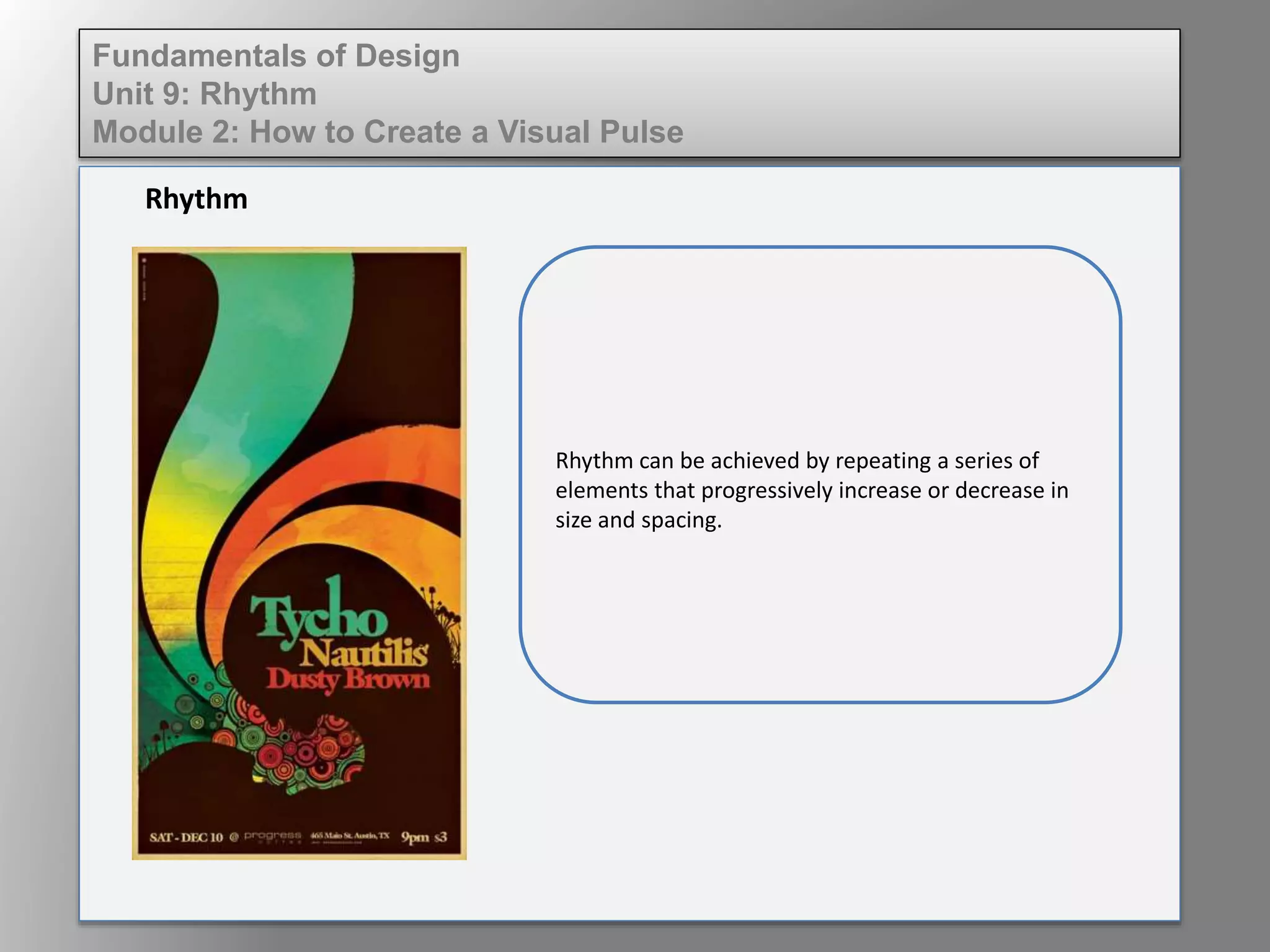Click the 'Unit 9: Rhythm' title line
Viewport: 1270px width, 952px height.
205,94
